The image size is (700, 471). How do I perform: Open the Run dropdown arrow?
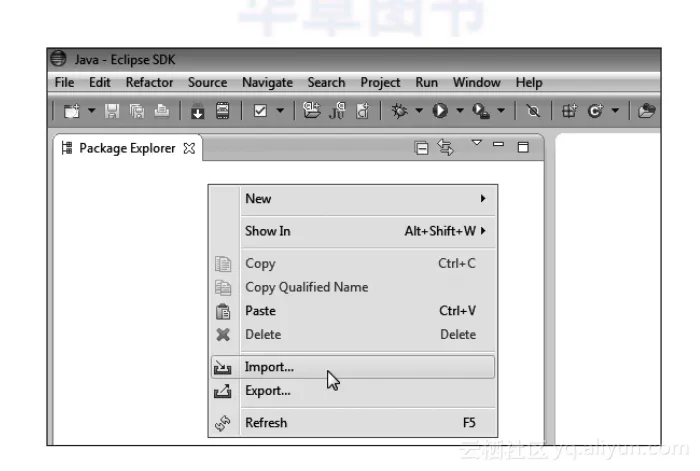[460, 110]
